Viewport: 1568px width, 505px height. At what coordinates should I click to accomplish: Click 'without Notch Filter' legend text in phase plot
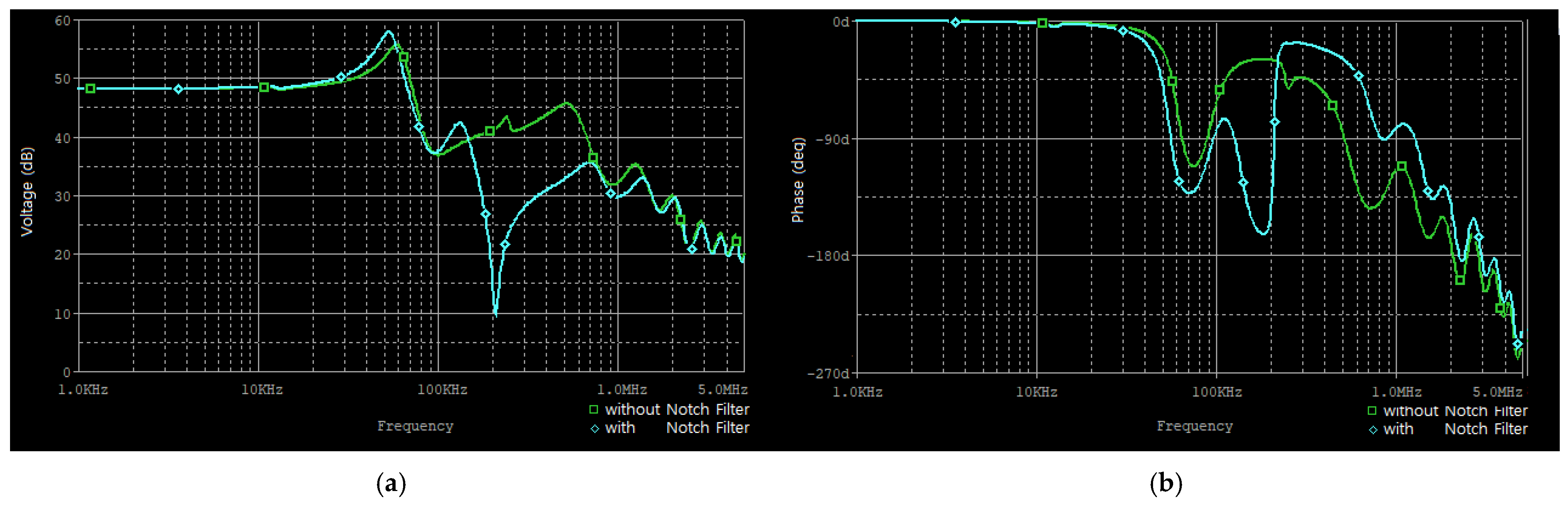click(x=1455, y=411)
